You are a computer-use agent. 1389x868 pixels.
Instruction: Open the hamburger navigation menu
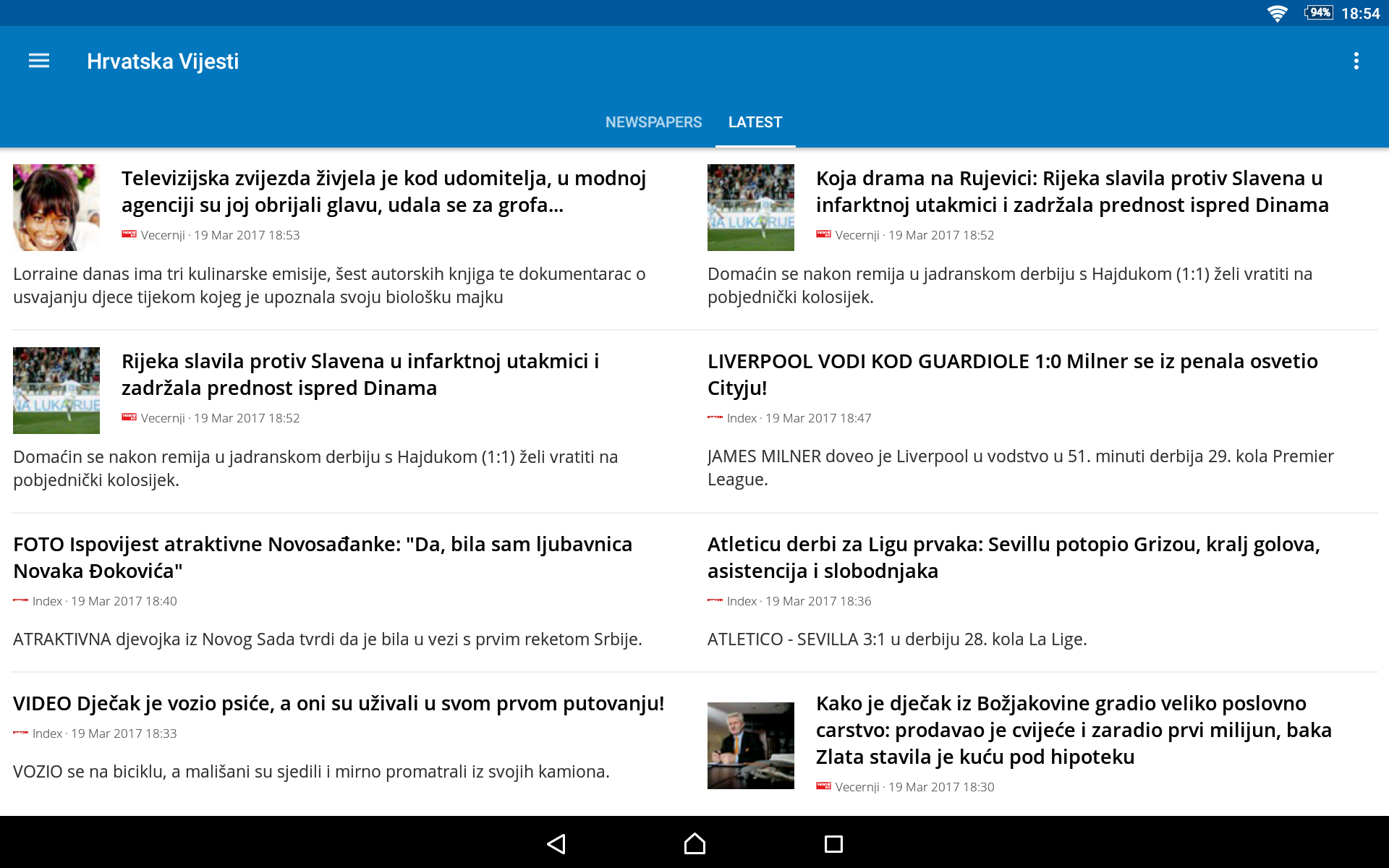click(39, 61)
